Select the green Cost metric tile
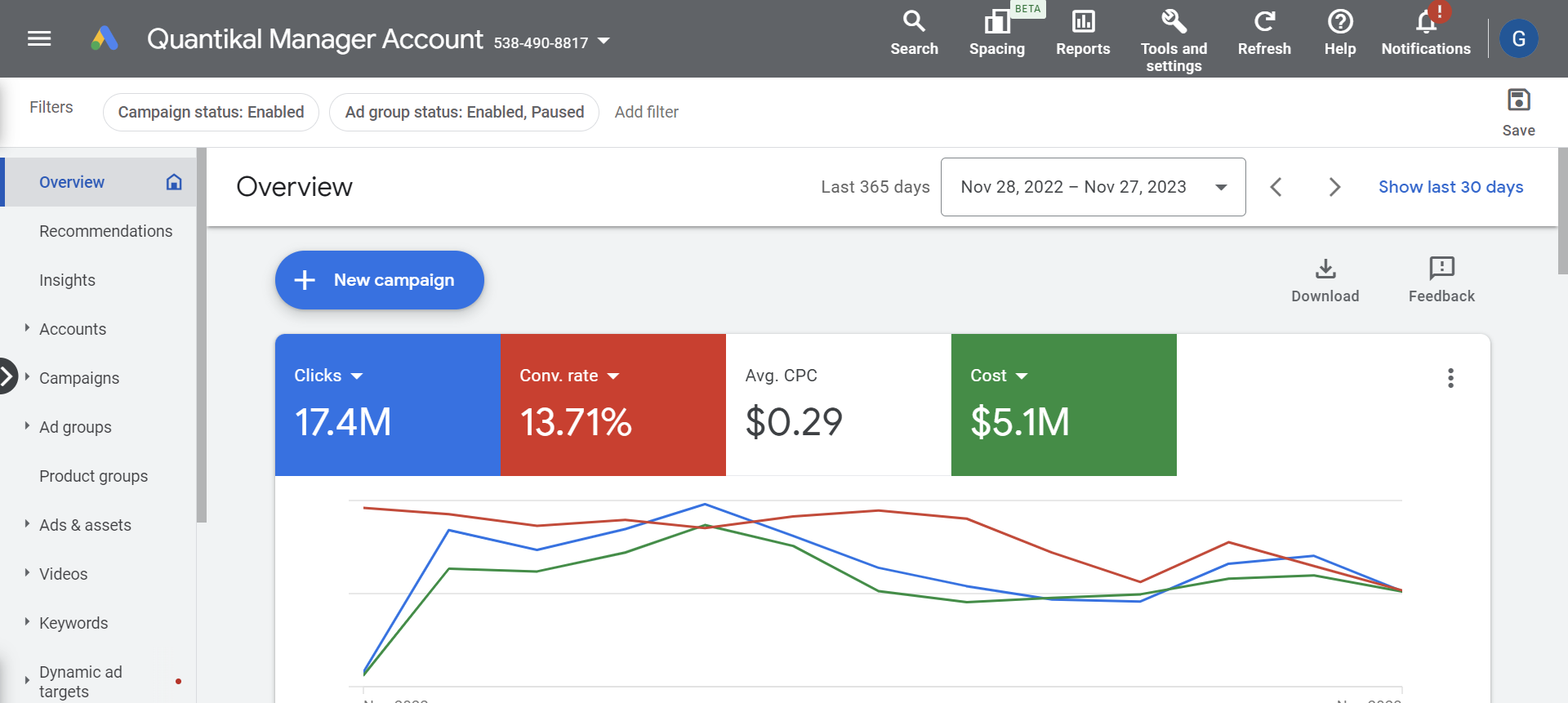Image resolution: width=1568 pixels, height=703 pixels. point(1063,405)
